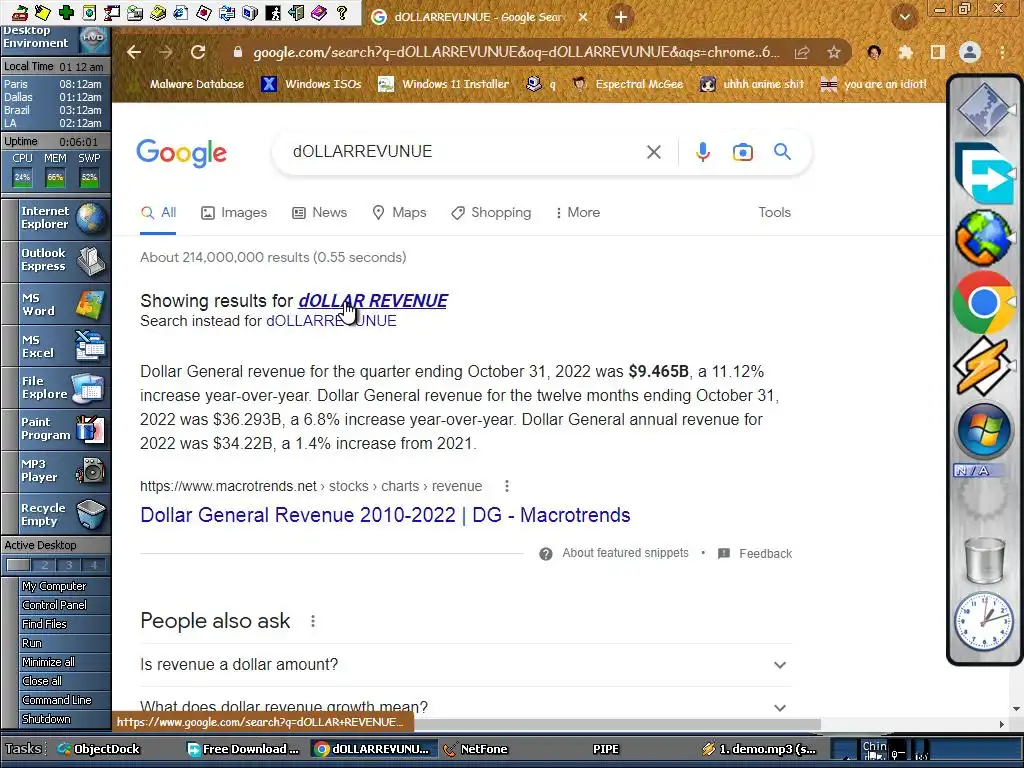
Task: Open Chrome profile avatar icon
Action: pyautogui.click(x=970, y=52)
